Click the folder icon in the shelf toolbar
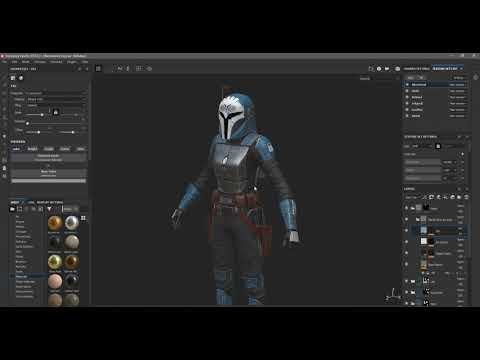480x360 pixels. click(x=12, y=209)
